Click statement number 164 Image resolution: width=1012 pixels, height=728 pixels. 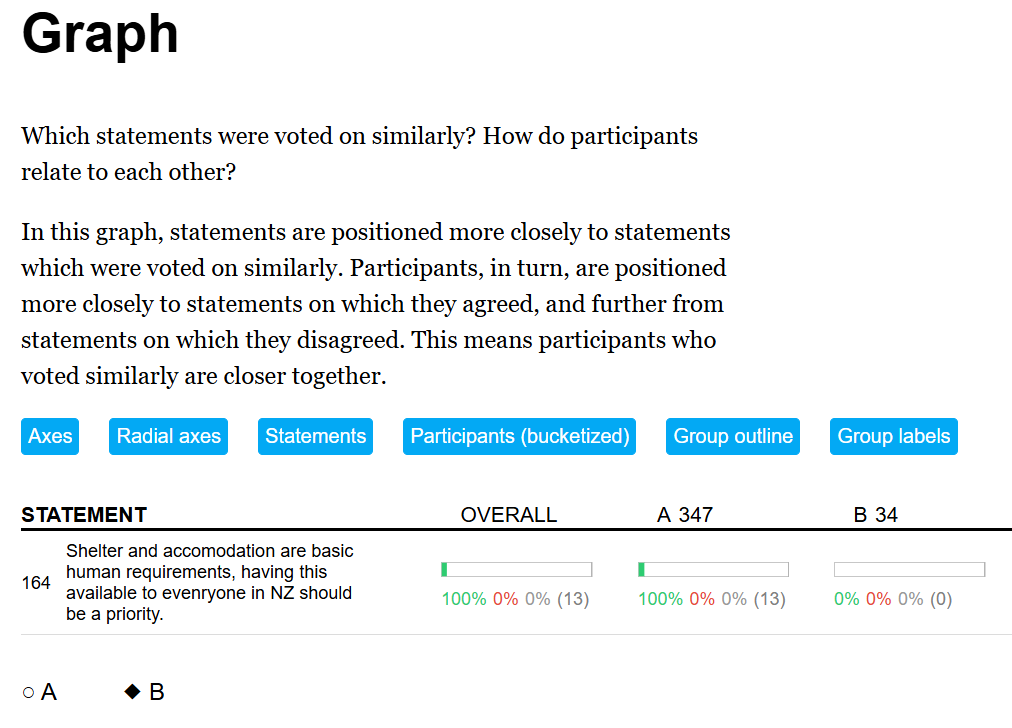pyautogui.click(x=36, y=582)
